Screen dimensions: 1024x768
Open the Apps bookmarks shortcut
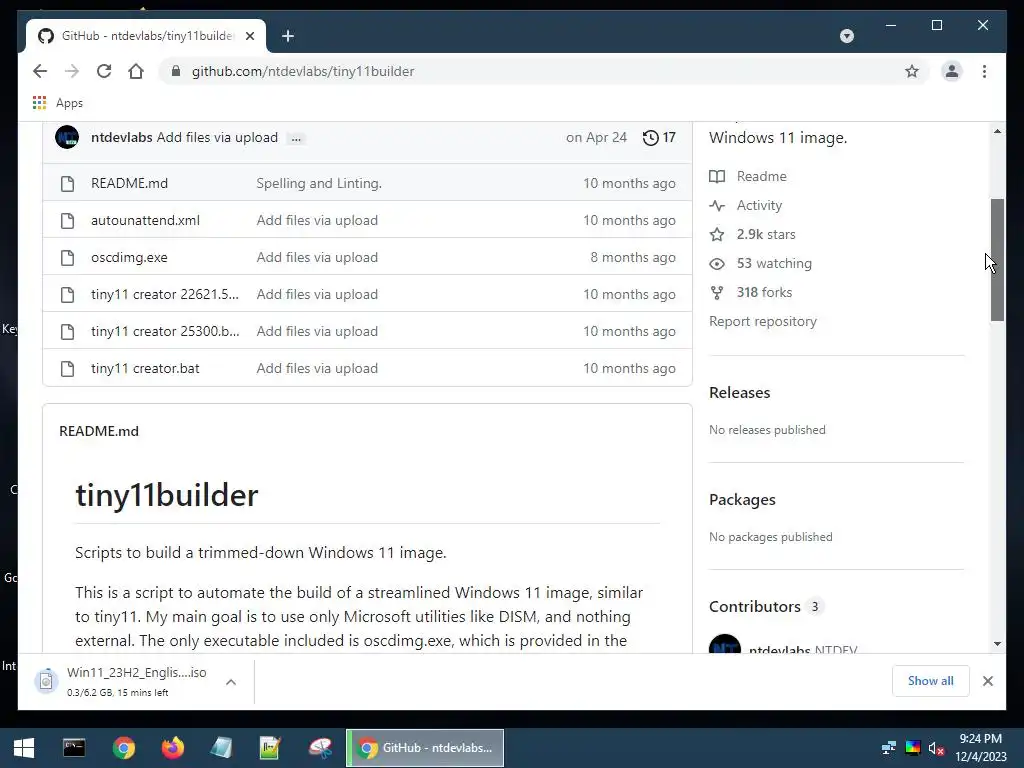click(x=57, y=103)
